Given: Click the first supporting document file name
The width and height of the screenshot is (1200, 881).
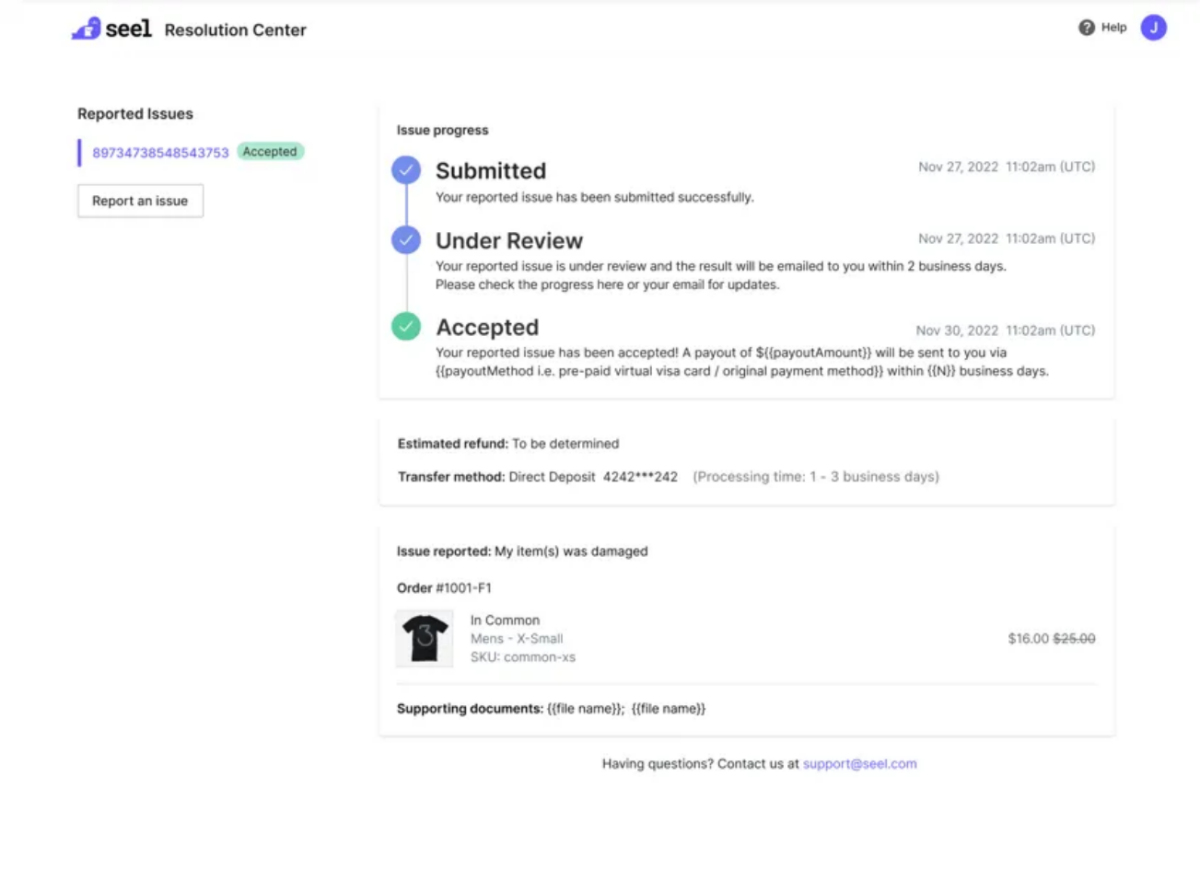Looking at the screenshot, I should [585, 709].
